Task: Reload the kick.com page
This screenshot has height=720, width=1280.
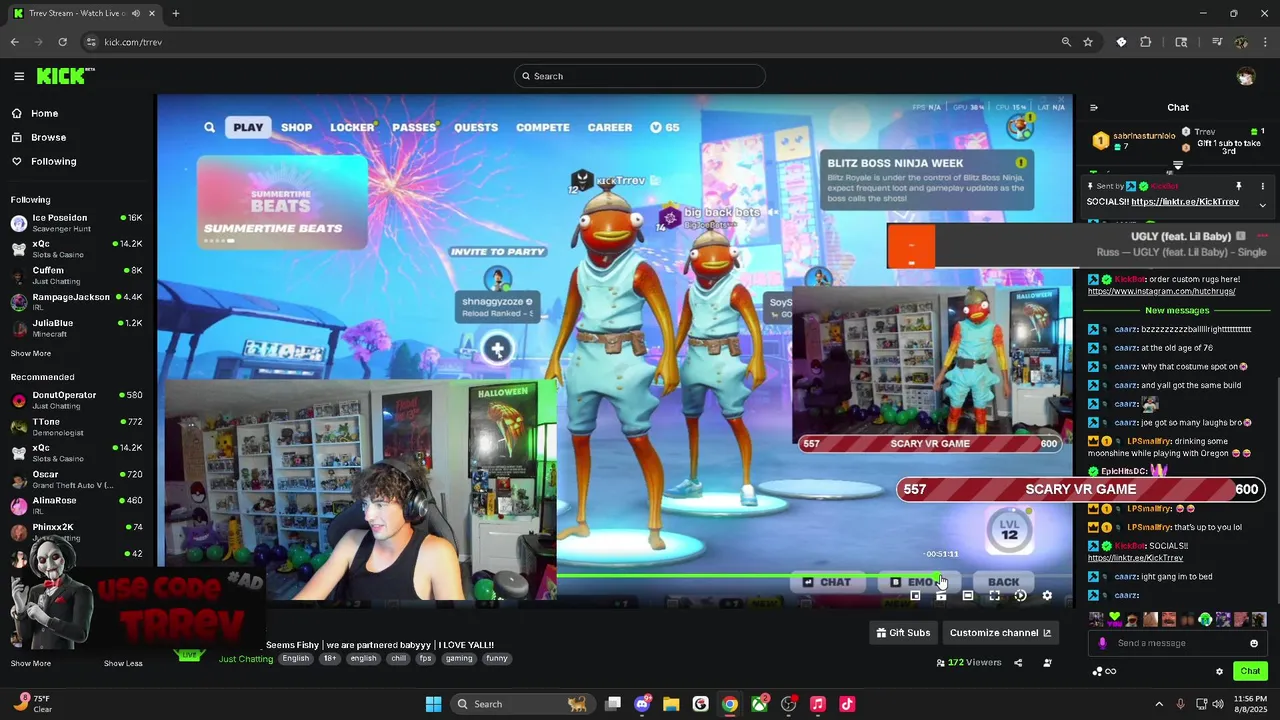Action: 62,42
